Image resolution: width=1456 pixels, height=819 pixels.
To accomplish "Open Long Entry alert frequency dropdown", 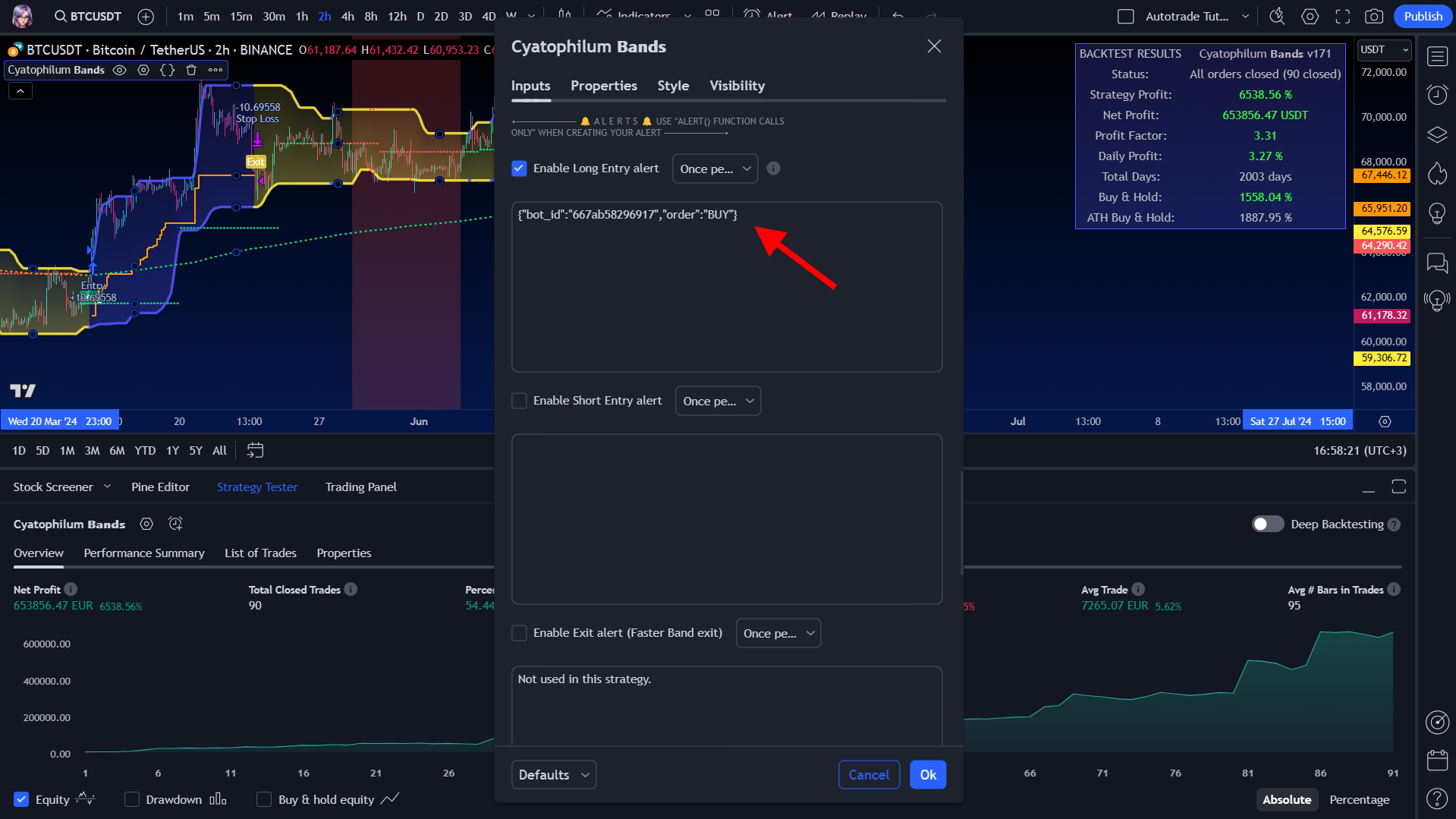I will click(x=715, y=169).
